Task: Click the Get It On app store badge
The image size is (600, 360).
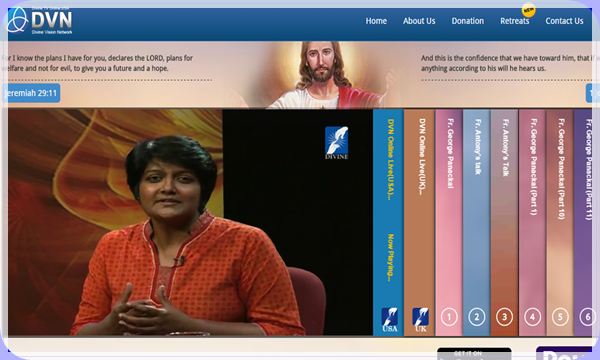Action: (x=474, y=353)
